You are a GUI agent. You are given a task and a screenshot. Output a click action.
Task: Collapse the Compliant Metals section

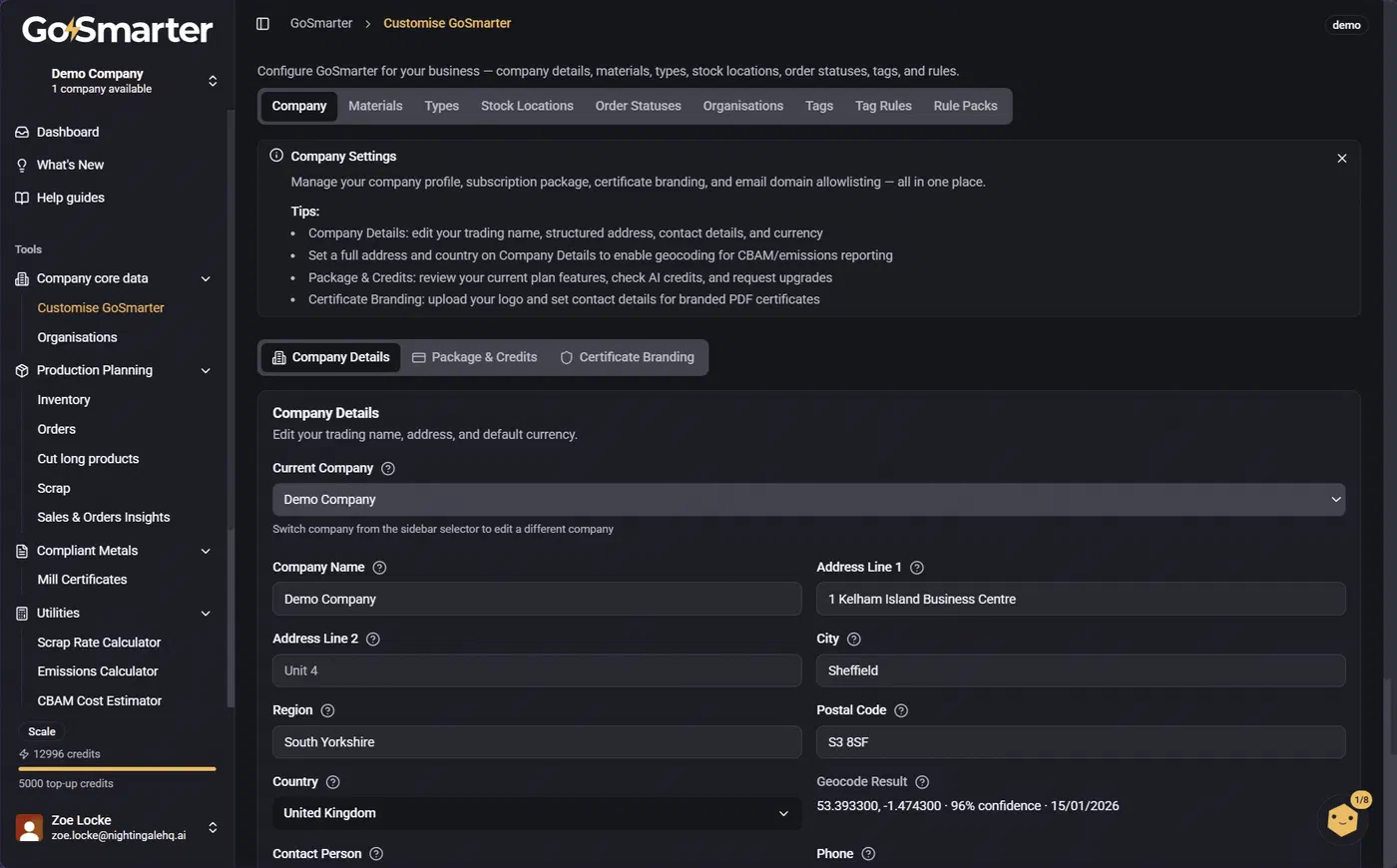point(206,551)
